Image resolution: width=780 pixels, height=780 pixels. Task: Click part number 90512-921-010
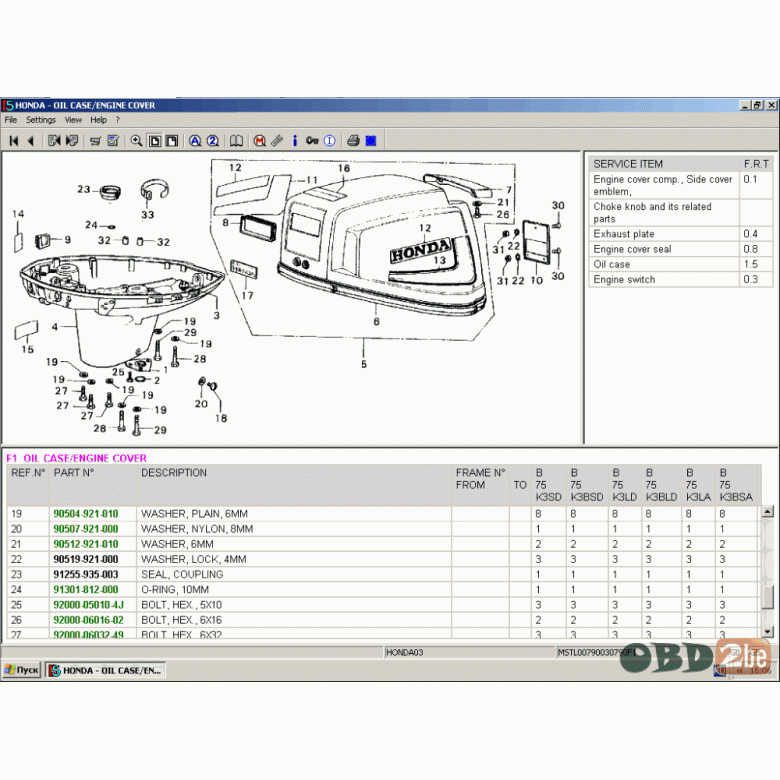click(x=86, y=544)
